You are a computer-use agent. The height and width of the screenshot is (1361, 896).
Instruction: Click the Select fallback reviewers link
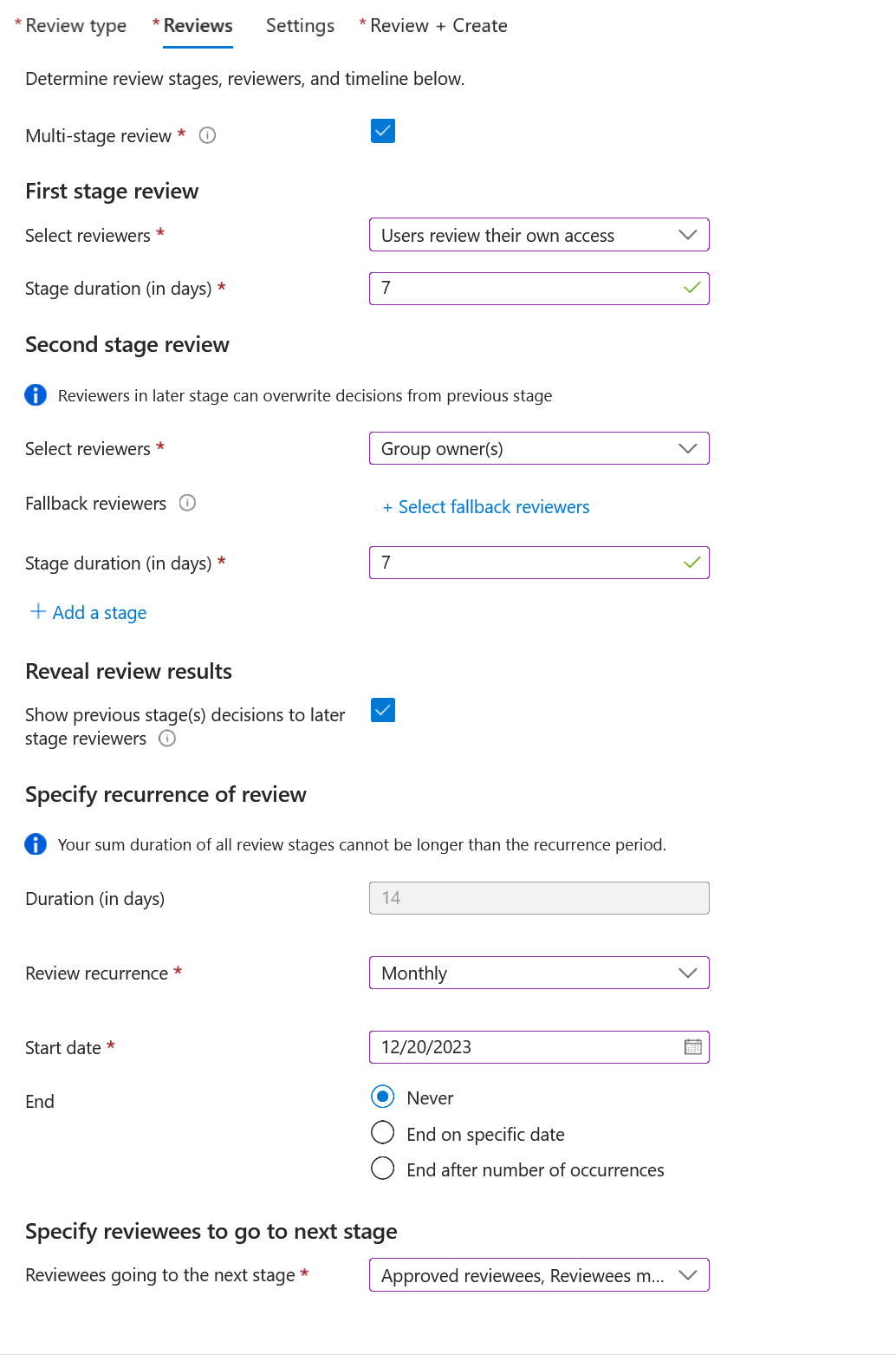click(485, 506)
